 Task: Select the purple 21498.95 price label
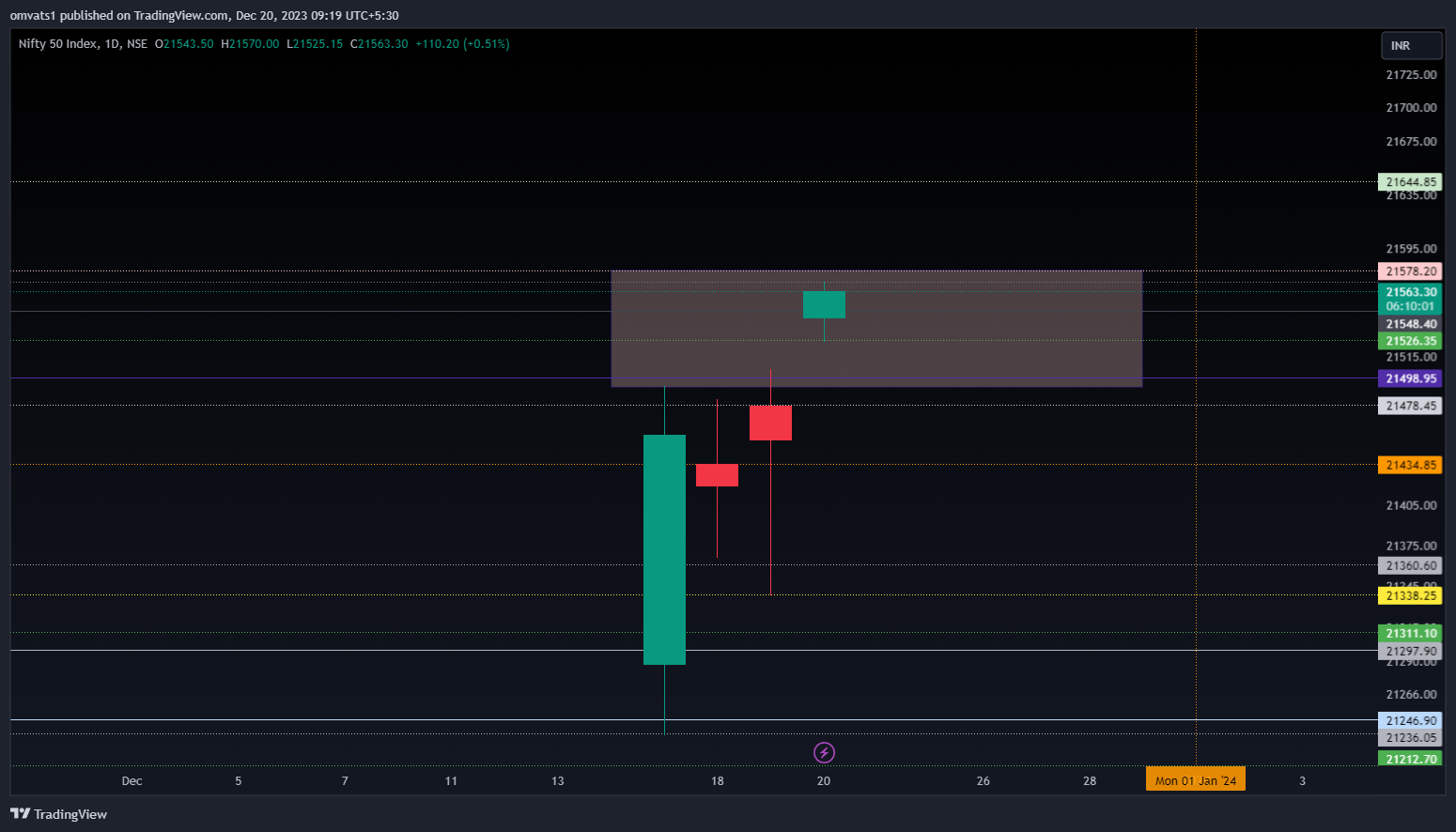pyautogui.click(x=1410, y=378)
